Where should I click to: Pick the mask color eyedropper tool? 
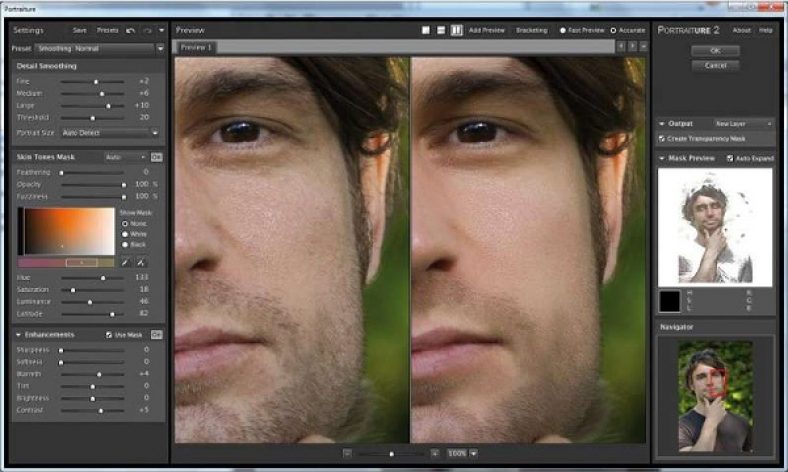pyautogui.click(x=126, y=262)
